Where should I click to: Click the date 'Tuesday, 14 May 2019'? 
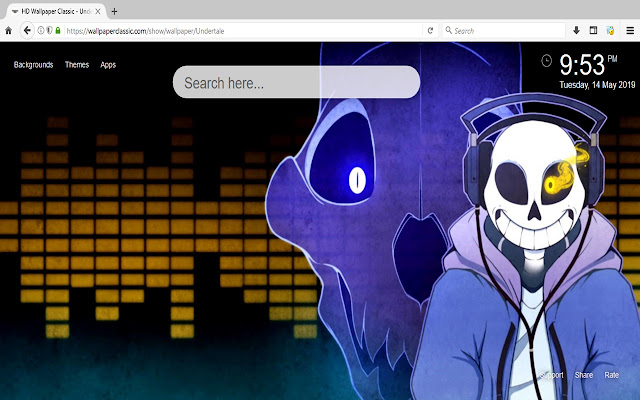[597, 85]
